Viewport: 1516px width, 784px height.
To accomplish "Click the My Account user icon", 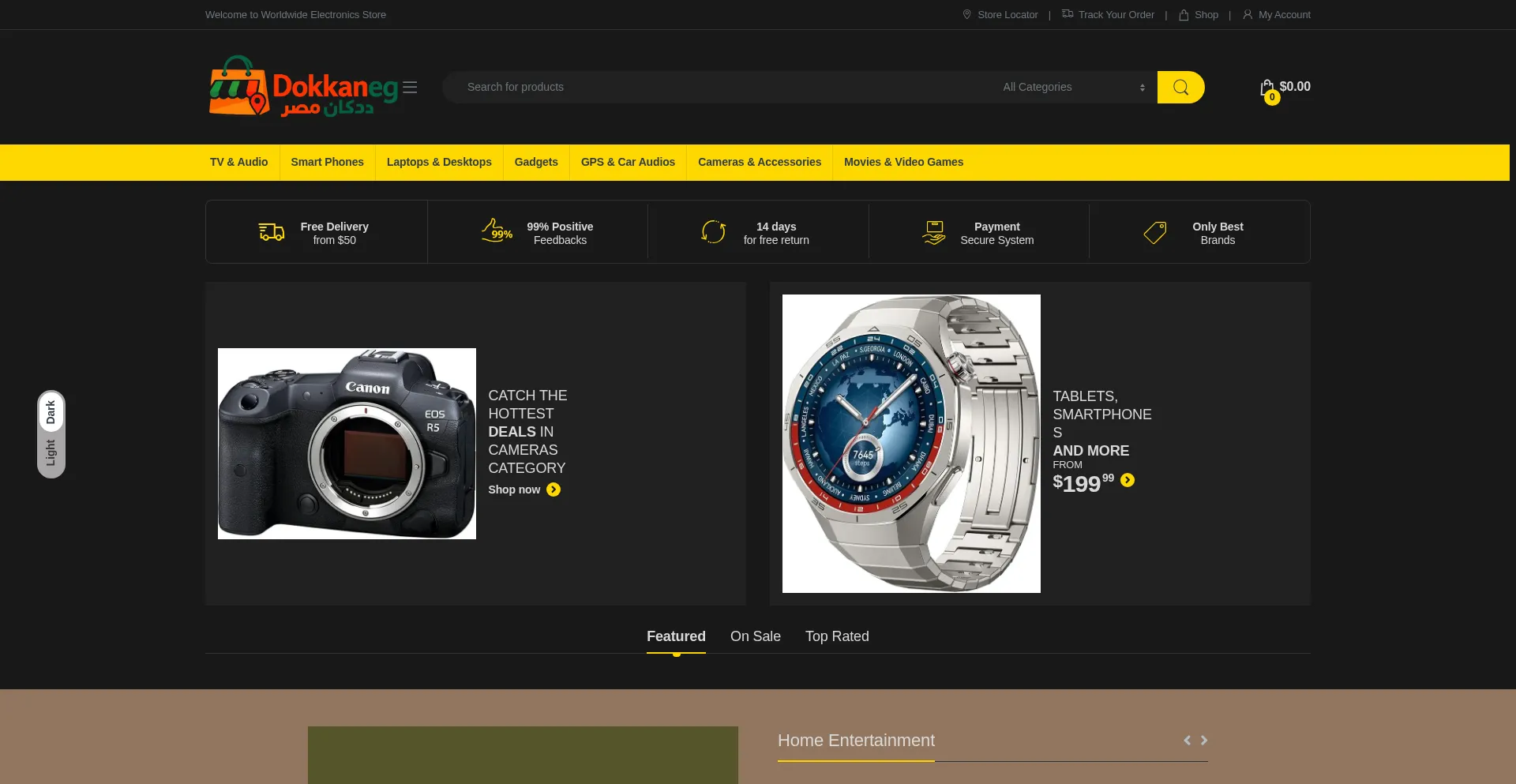I will click(x=1248, y=14).
